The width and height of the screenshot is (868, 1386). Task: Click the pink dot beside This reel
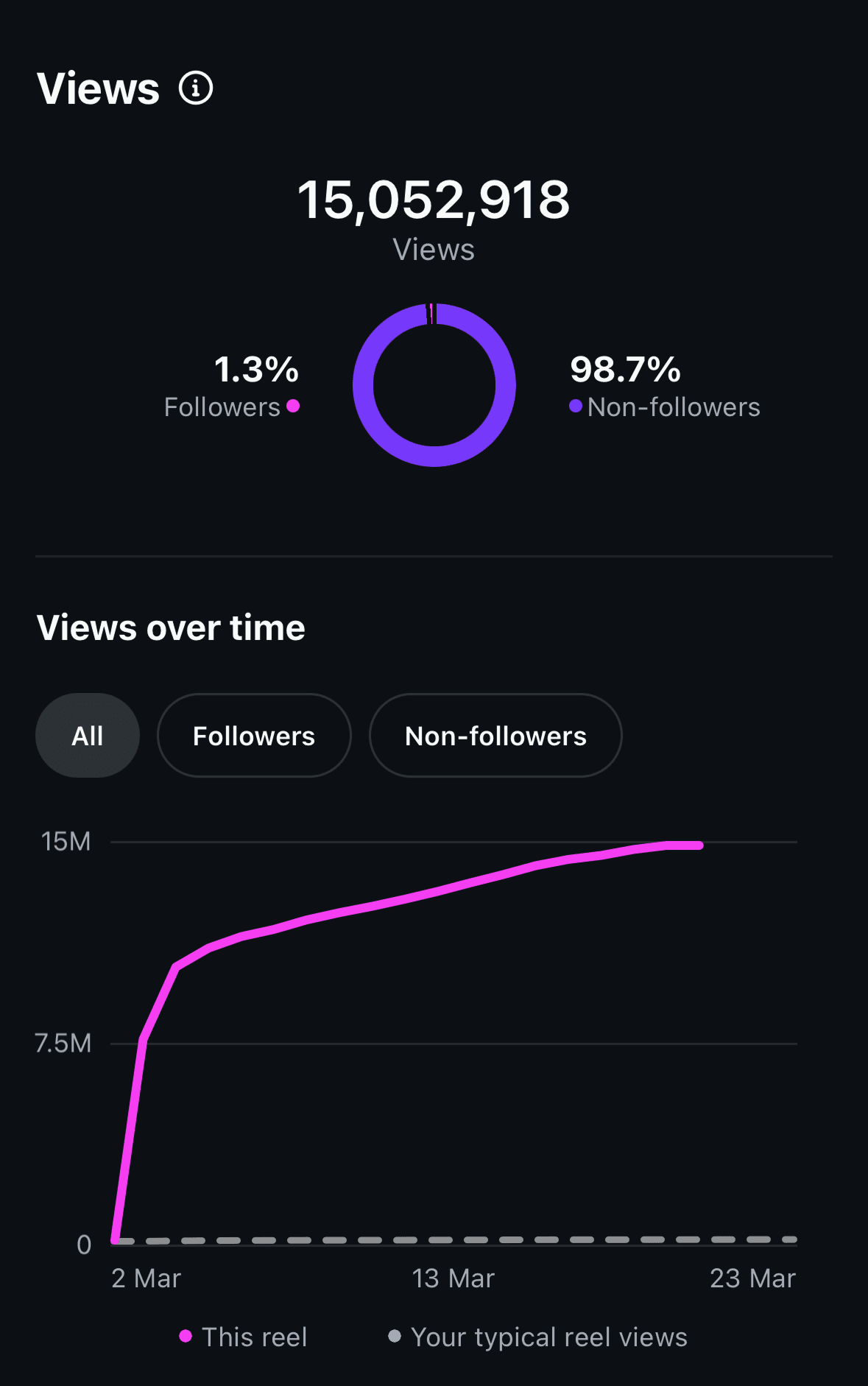(x=186, y=1336)
